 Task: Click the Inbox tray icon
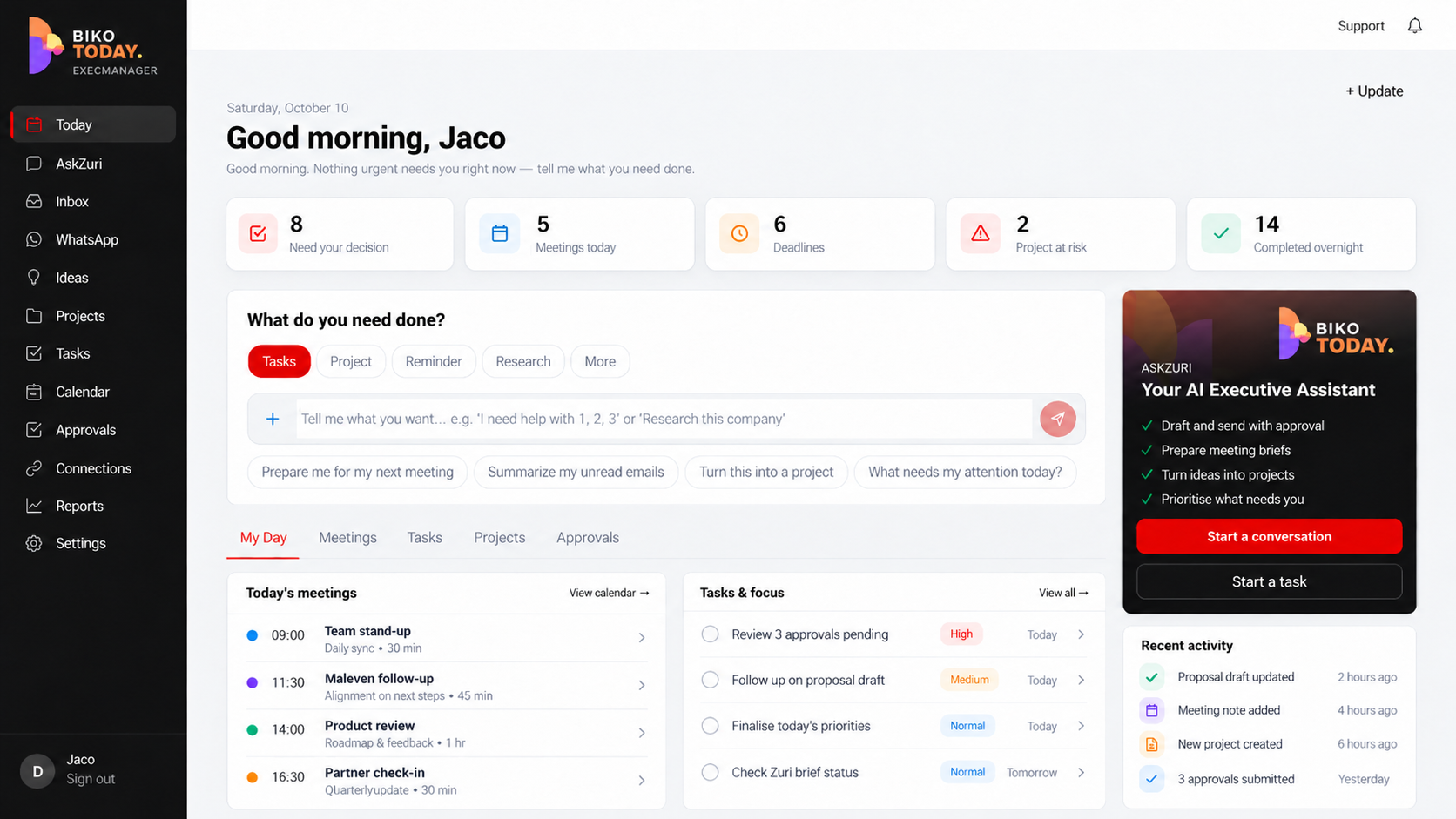pyautogui.click(x=34, y=201)
